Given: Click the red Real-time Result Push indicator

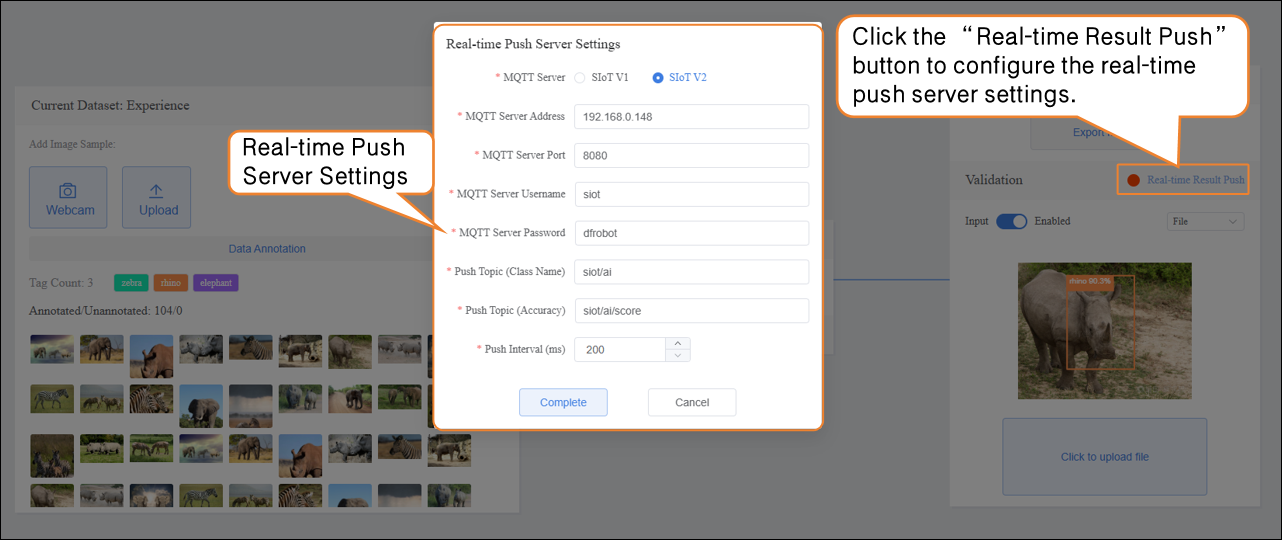Looking at the screenshot, I should 1133,180.
